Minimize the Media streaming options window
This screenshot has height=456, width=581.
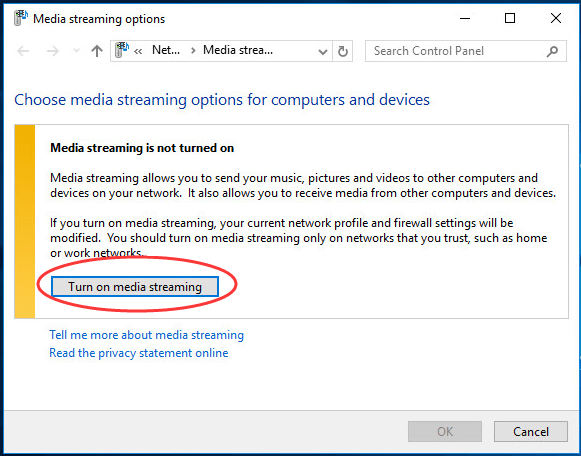coord(465,18)
